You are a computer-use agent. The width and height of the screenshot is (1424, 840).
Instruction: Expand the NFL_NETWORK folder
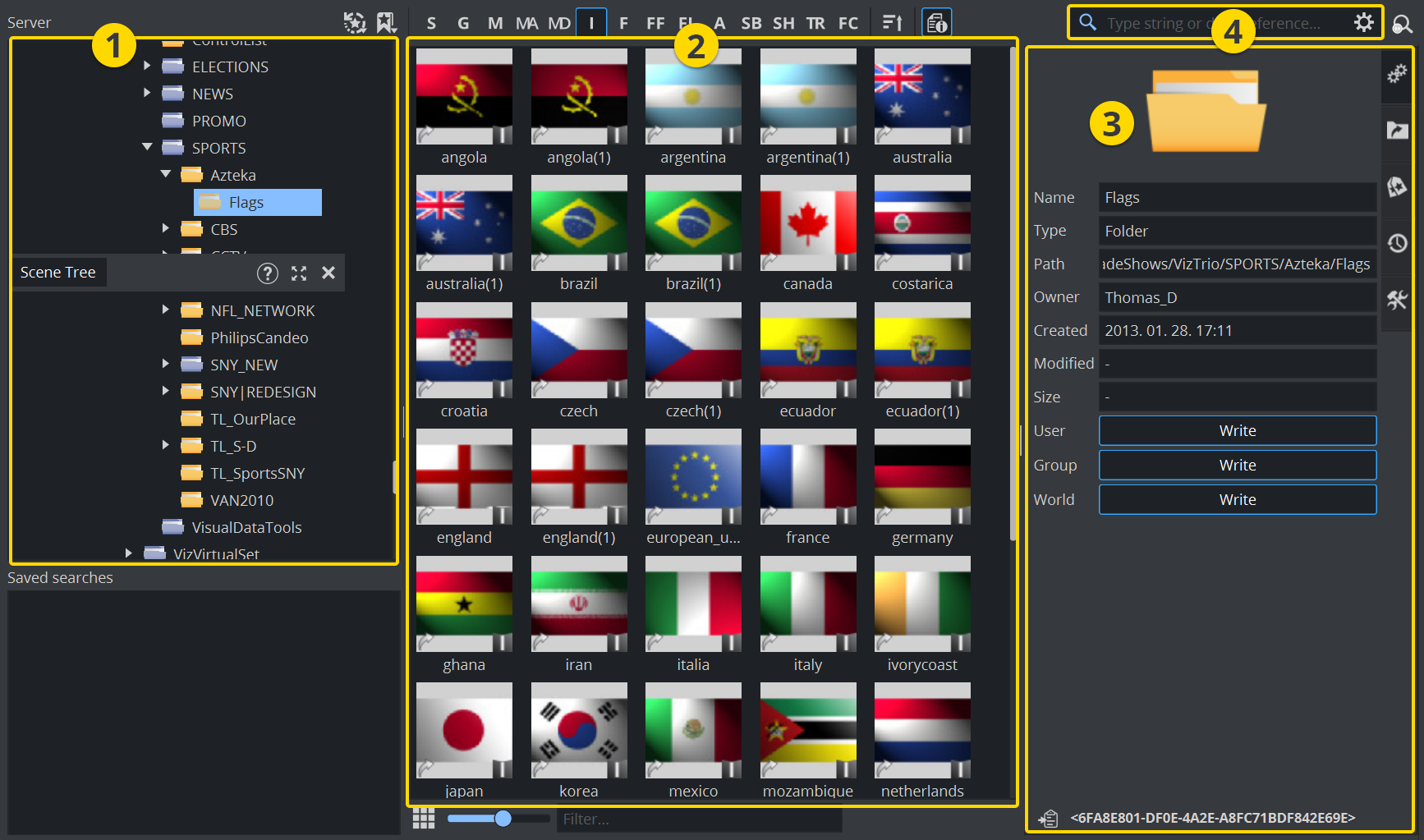pos(165,310)
